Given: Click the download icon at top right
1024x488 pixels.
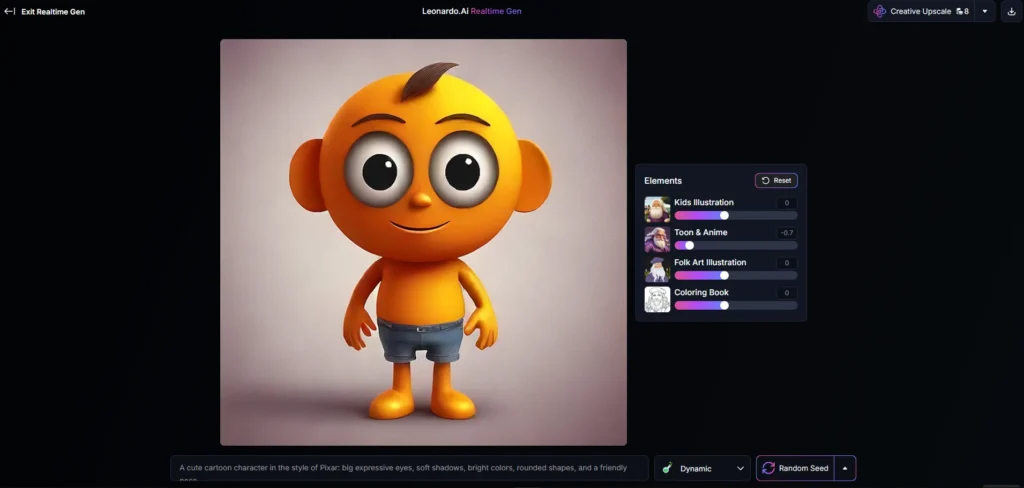Looking at the screenshot, I should point(1012,11).
